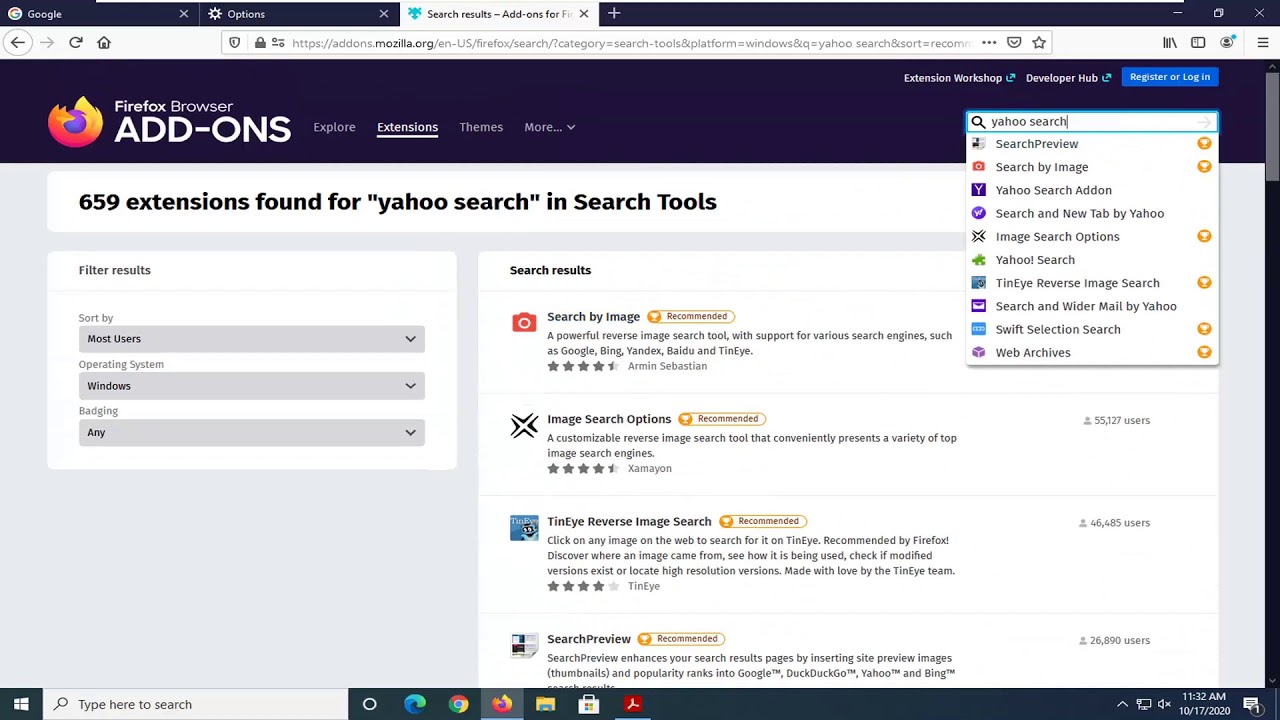1280x720 pixels.
Task: Open Microsoft Store from taskbar
Action: (588, 704)
